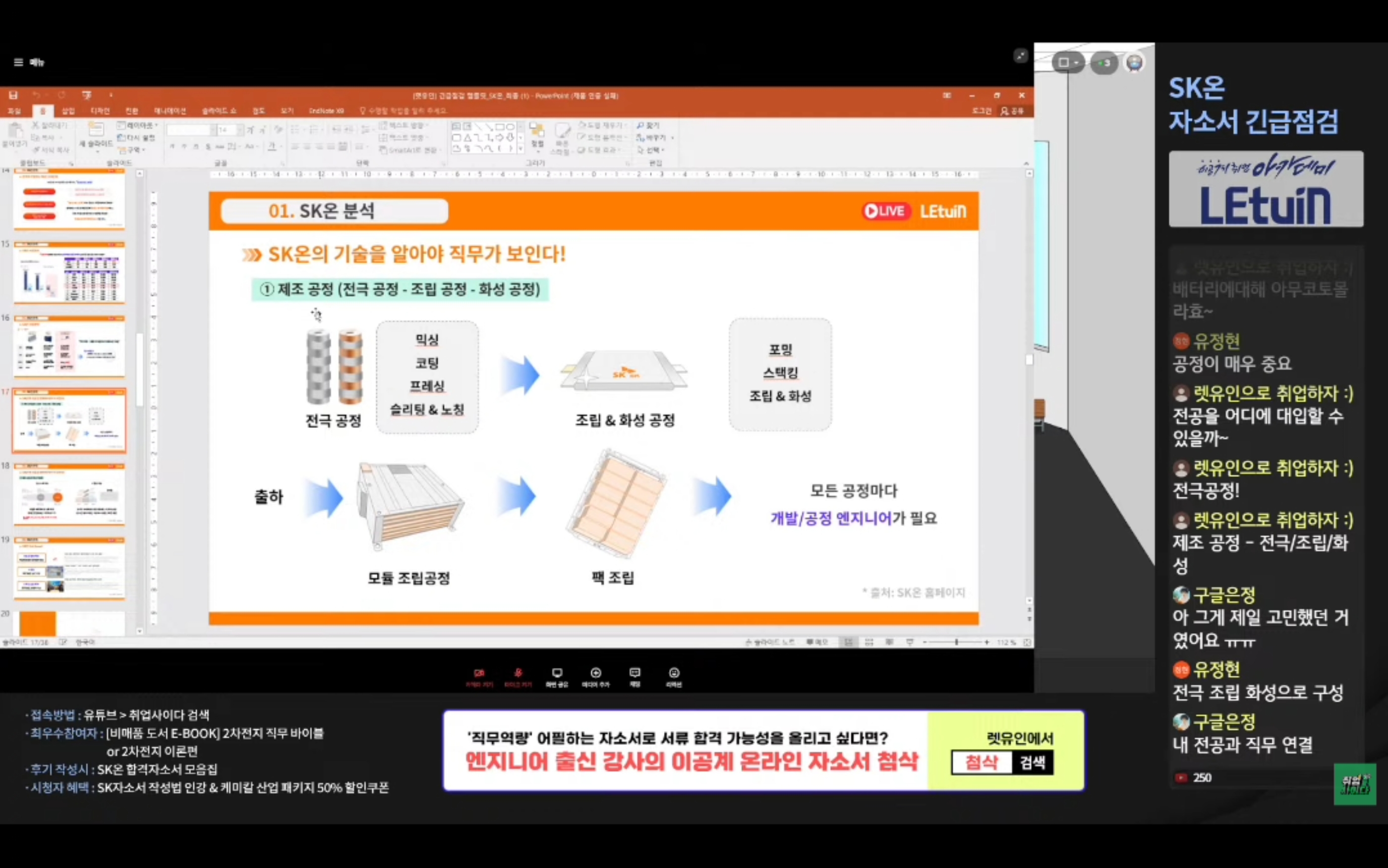Viewport: 1388px width, 868px height.
Task: Open the chat bubble icon in meeting toolbar
Action: [635, 673]
